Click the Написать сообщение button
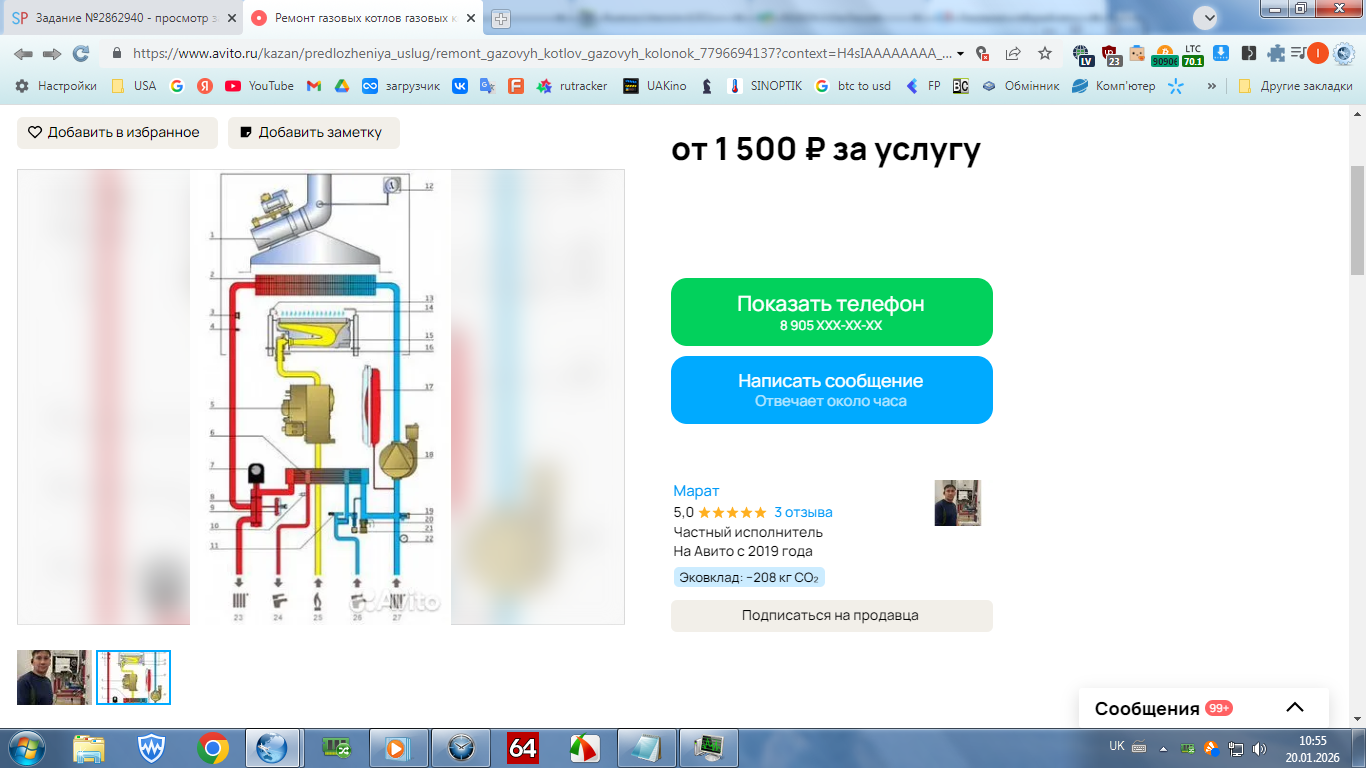This screenshot has width=1366, height=768. point(832,390)
